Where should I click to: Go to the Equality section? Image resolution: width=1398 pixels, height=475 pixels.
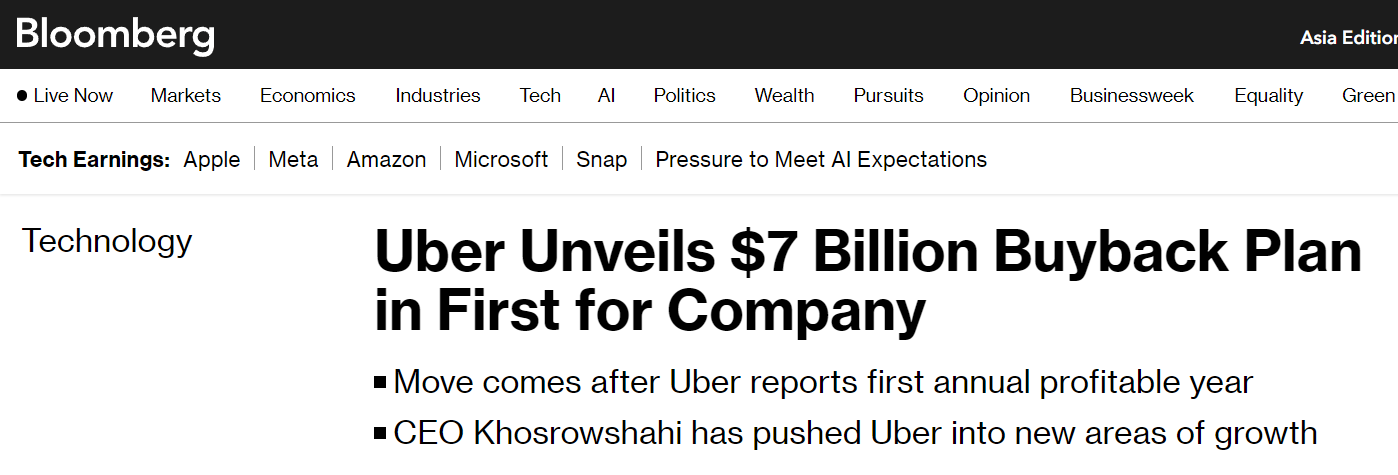coord(1268,96)
